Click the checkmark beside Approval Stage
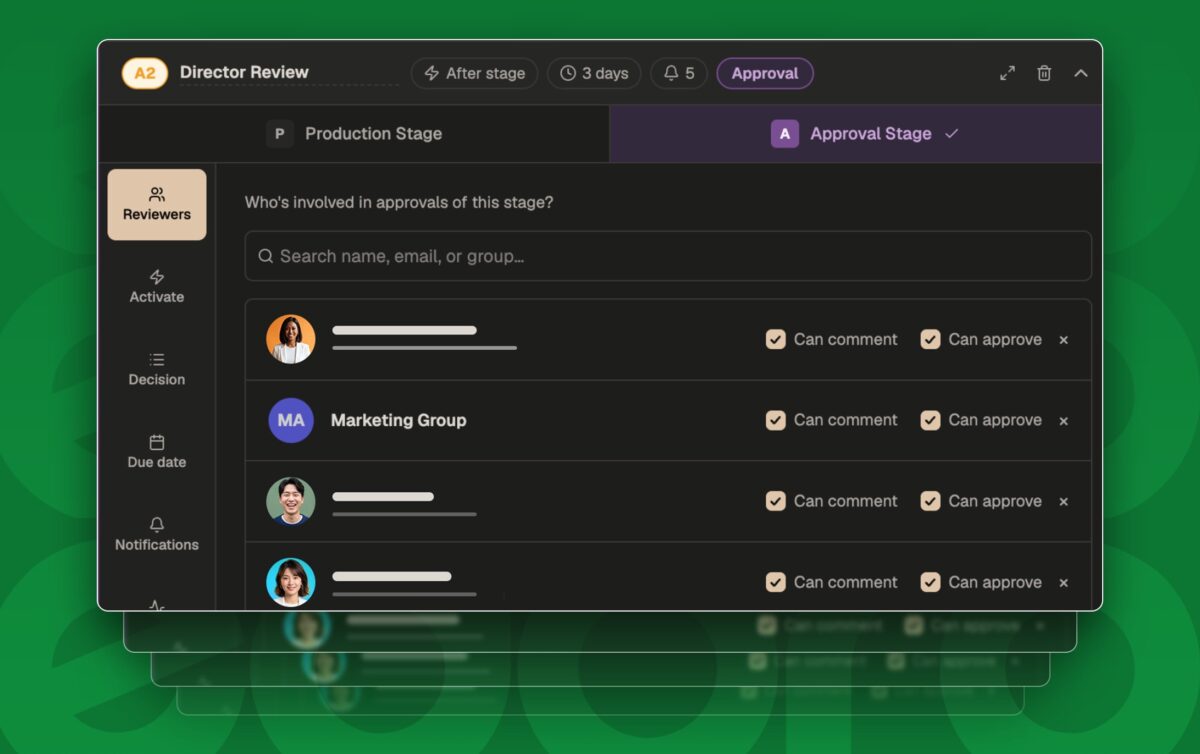 tap(951, 134)
